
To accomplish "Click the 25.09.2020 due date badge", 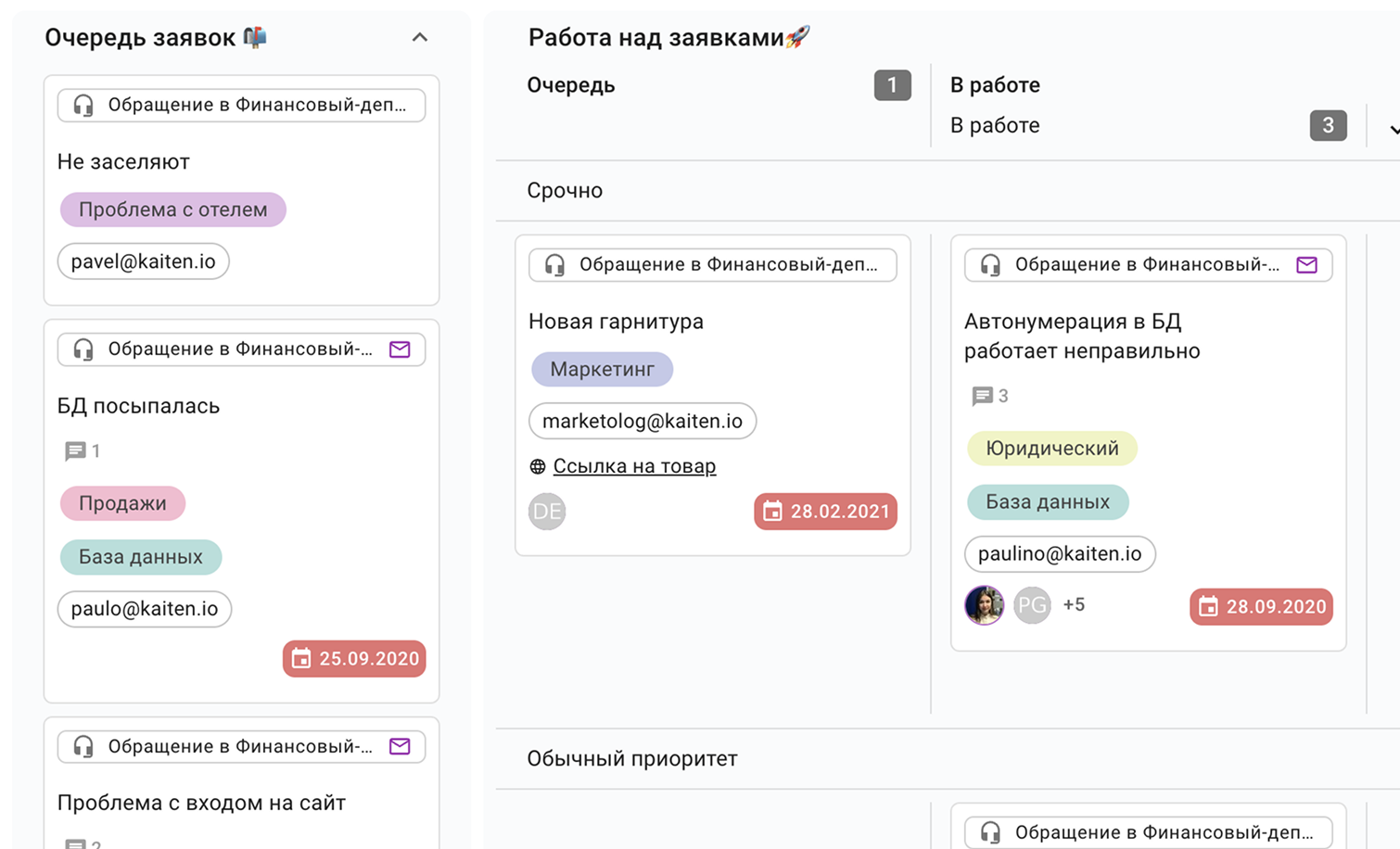I will pos(354,659).
